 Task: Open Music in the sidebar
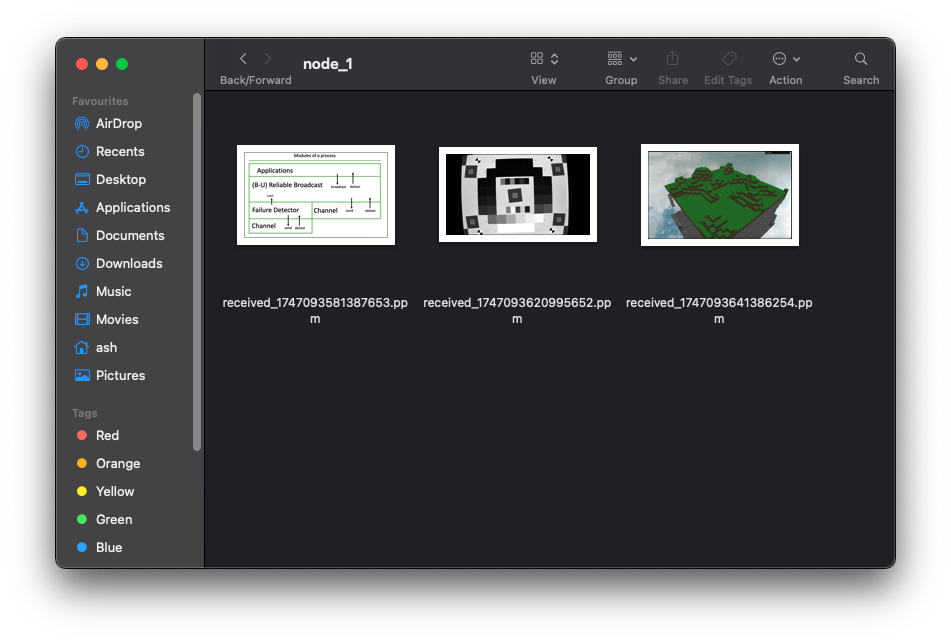pyautogui.click(x=113, y=291)
